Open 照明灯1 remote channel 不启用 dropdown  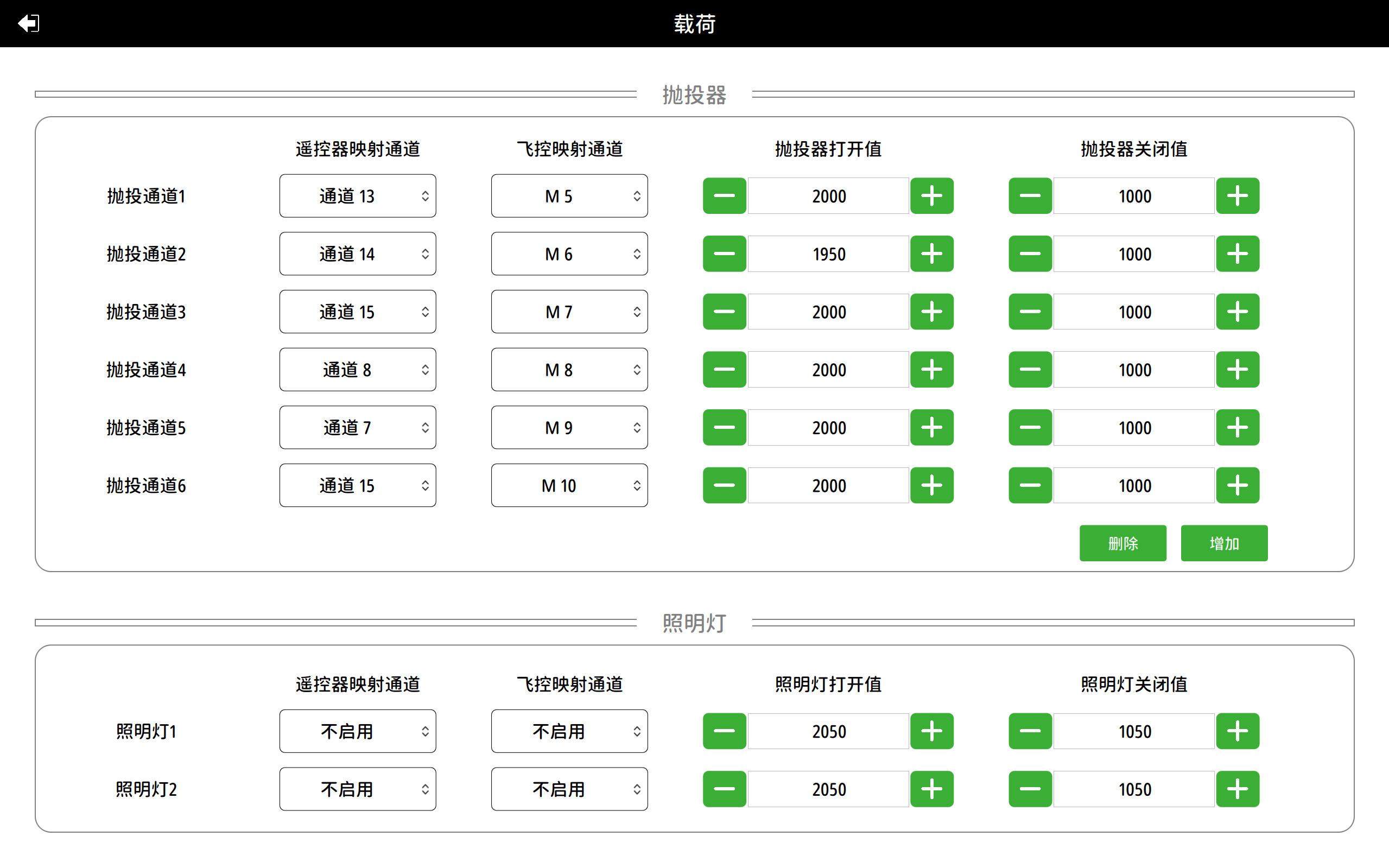[358, 731]
